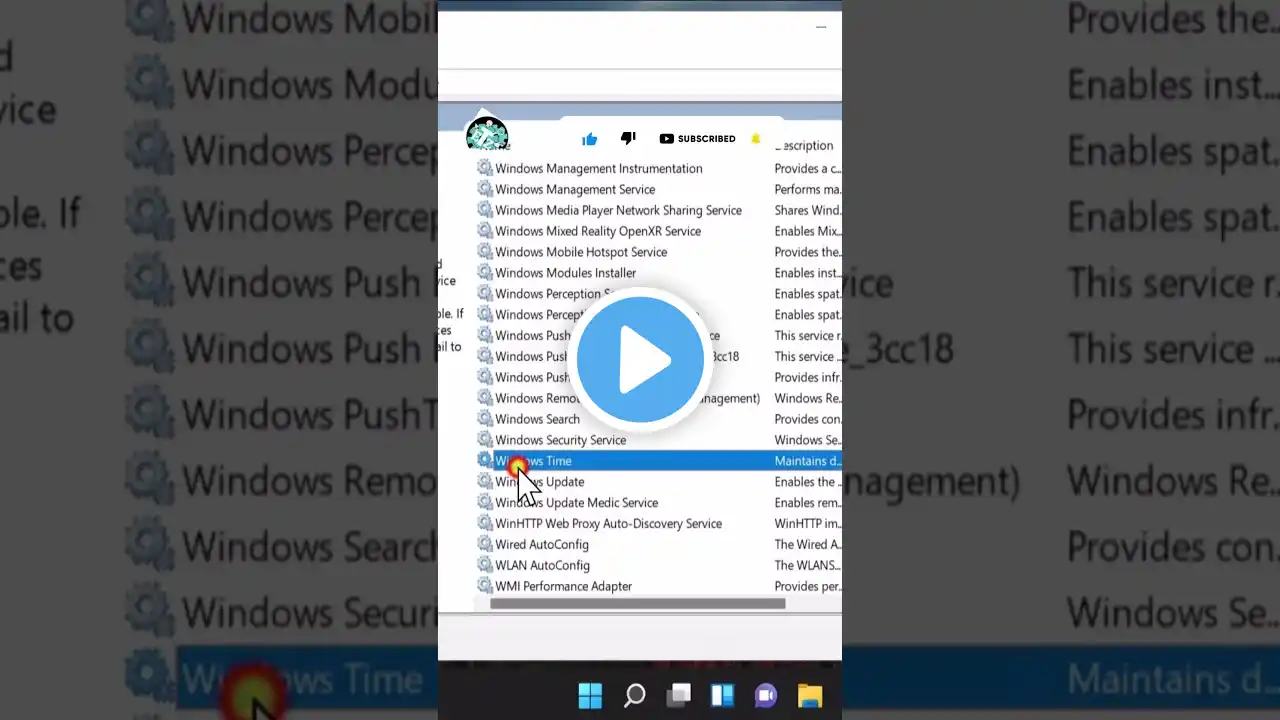The image size is (1280, 720).
Task: Select the WLAN AutoConfig service name
Action: (542, 566)
